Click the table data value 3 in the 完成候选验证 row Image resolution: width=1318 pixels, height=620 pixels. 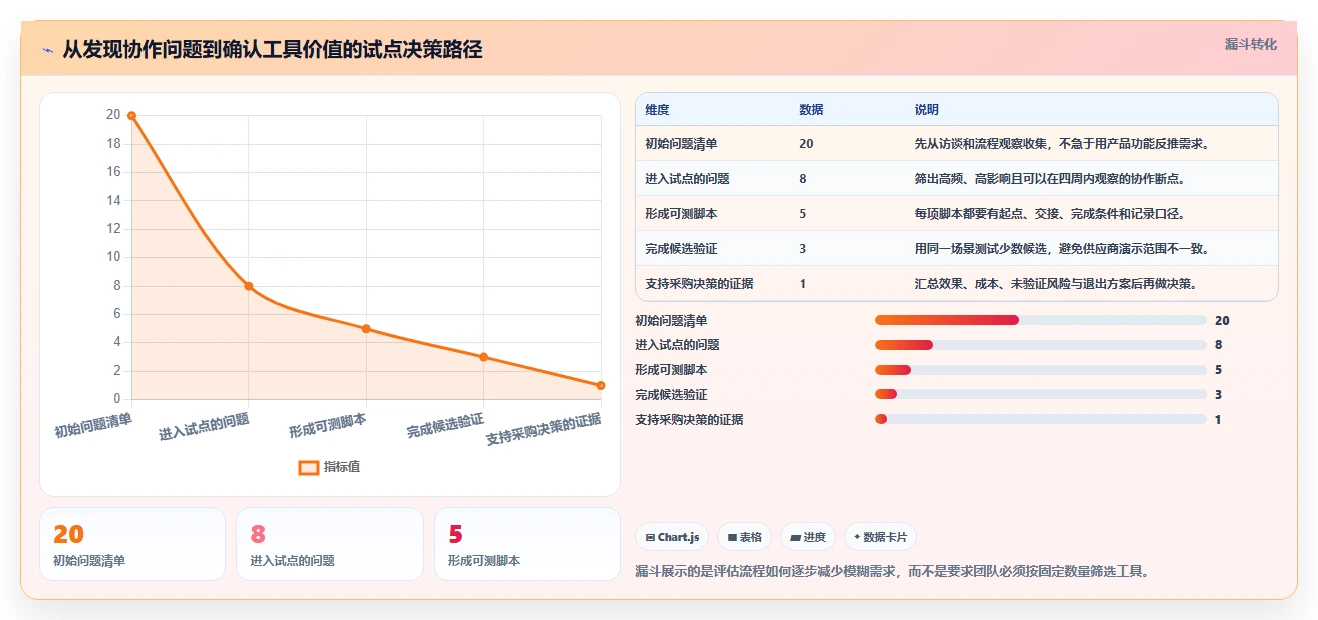pos(803,249)
